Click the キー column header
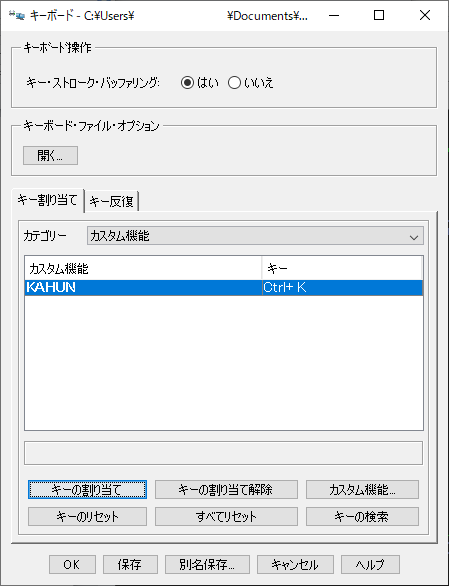Screen dimensions: 449x586 [342, 268]
